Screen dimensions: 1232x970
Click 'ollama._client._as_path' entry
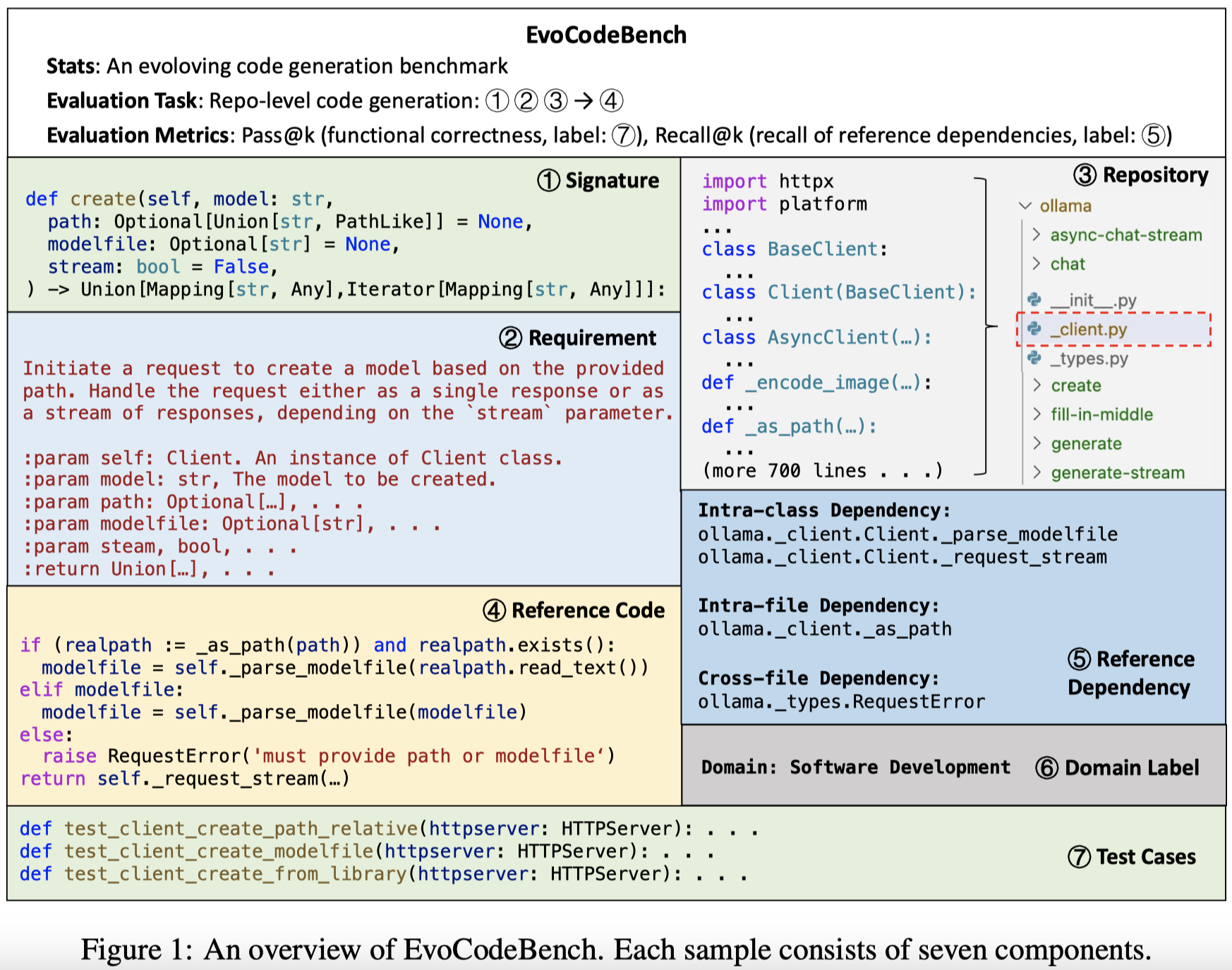(825, 629)
